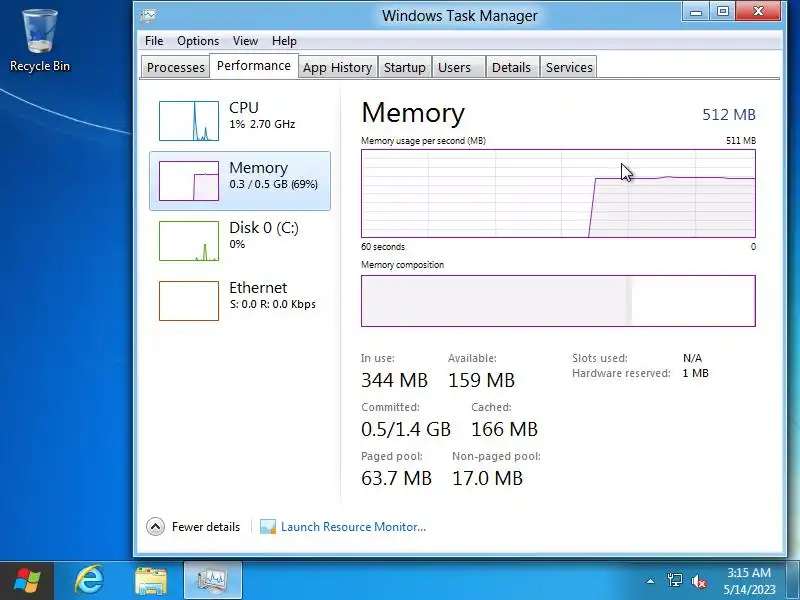The height and width of the screenshot is (600, 800).
Task: Select the Memory mini graph thumbnail
Action: (189, 181)
